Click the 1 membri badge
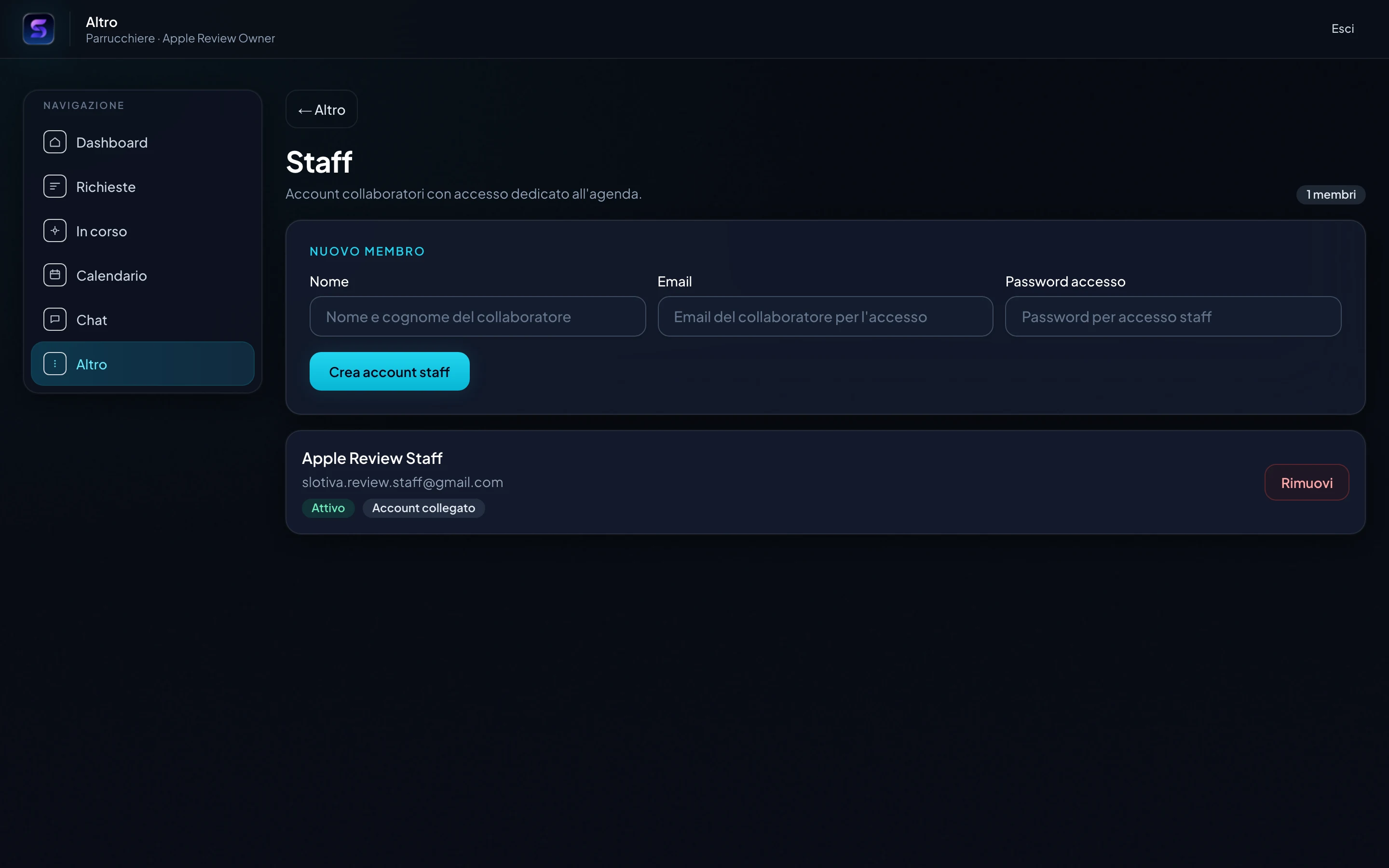The height and width of the screenshot is (868, 1389). pos(1331,195)
